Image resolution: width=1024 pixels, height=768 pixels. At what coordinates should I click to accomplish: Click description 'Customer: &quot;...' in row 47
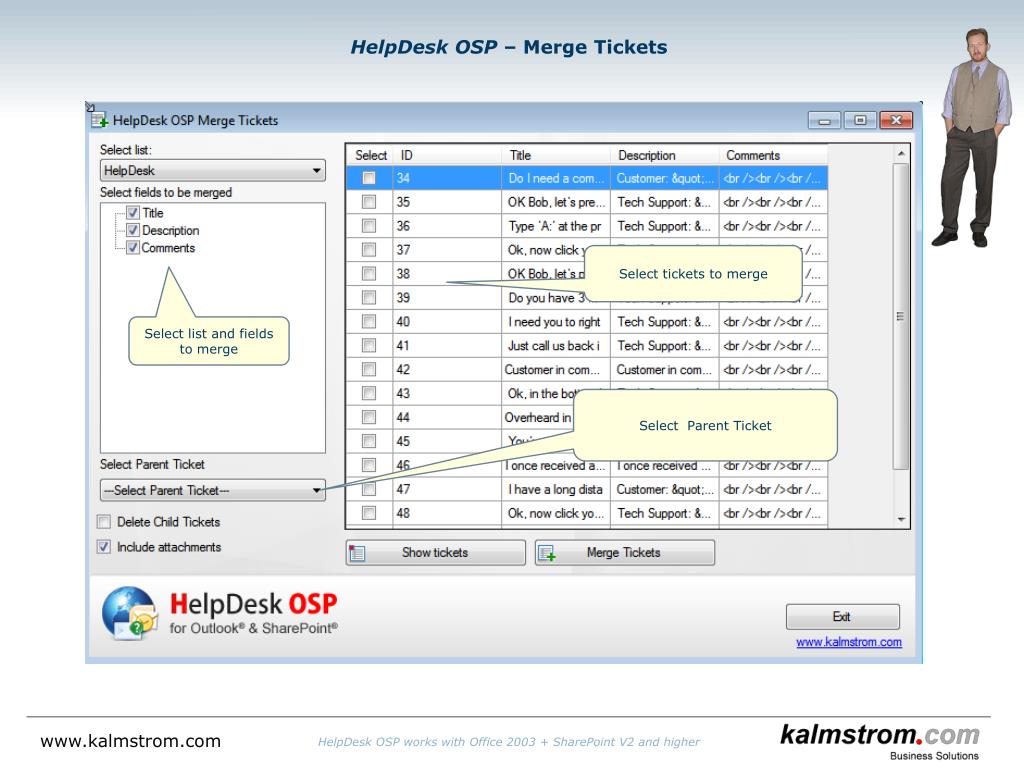coord(665,489)
